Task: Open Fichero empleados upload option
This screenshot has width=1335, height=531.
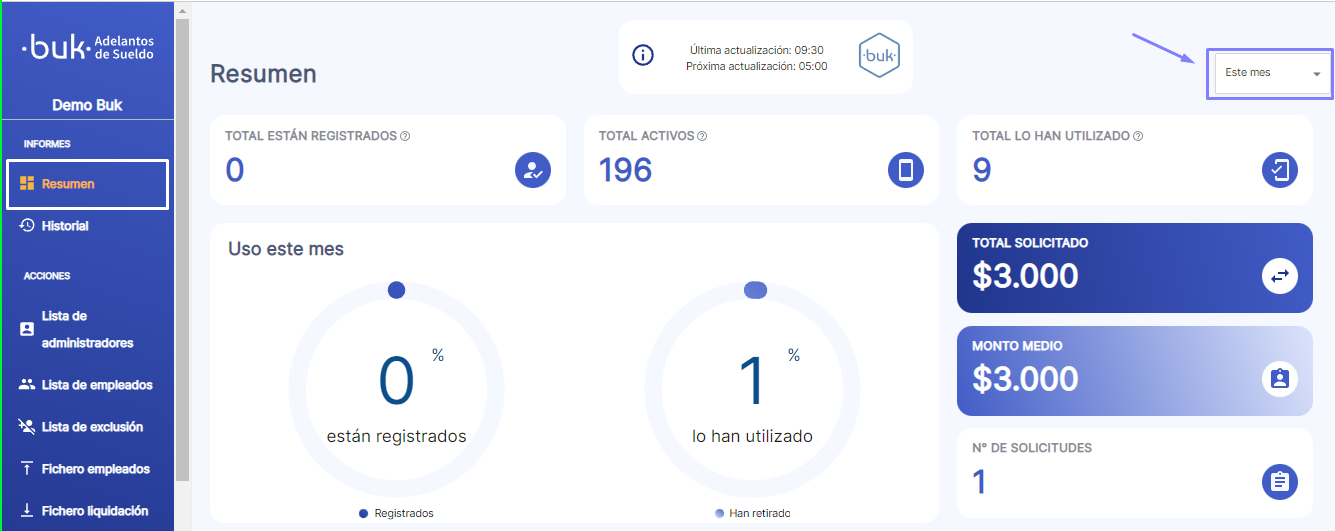Action: point(95,469)
